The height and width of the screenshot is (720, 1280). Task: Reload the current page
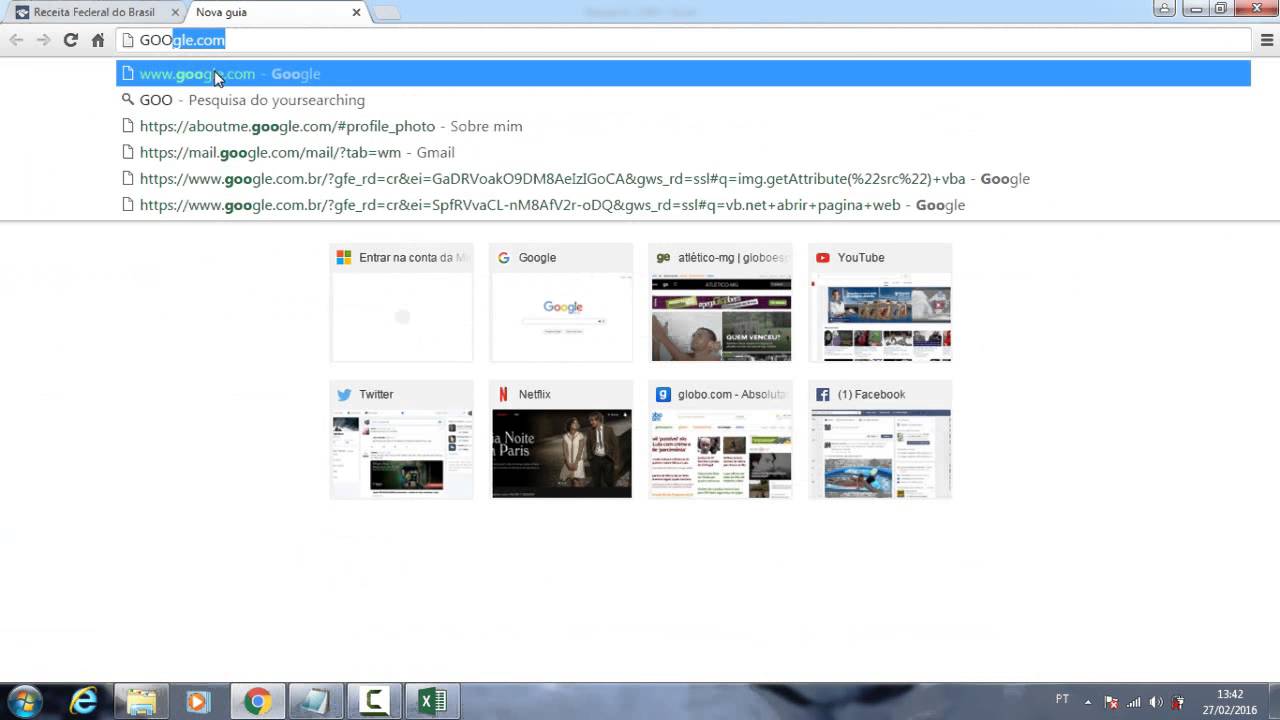(x=70, y=40)
